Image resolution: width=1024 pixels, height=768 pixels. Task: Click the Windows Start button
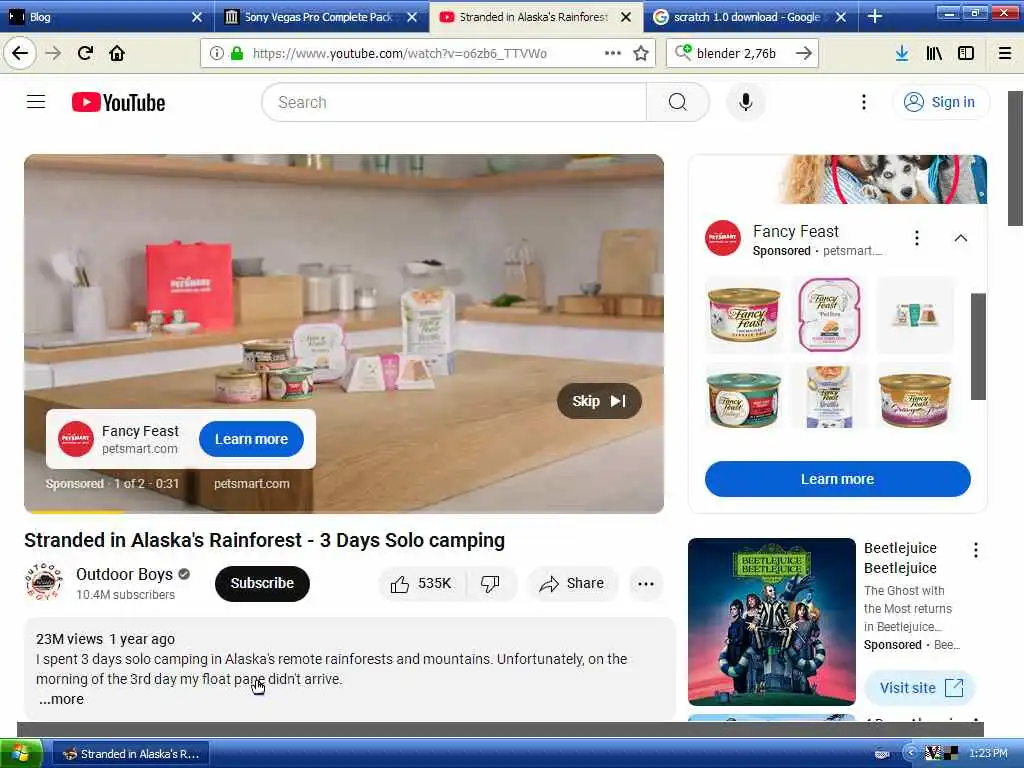coord(21,754)
